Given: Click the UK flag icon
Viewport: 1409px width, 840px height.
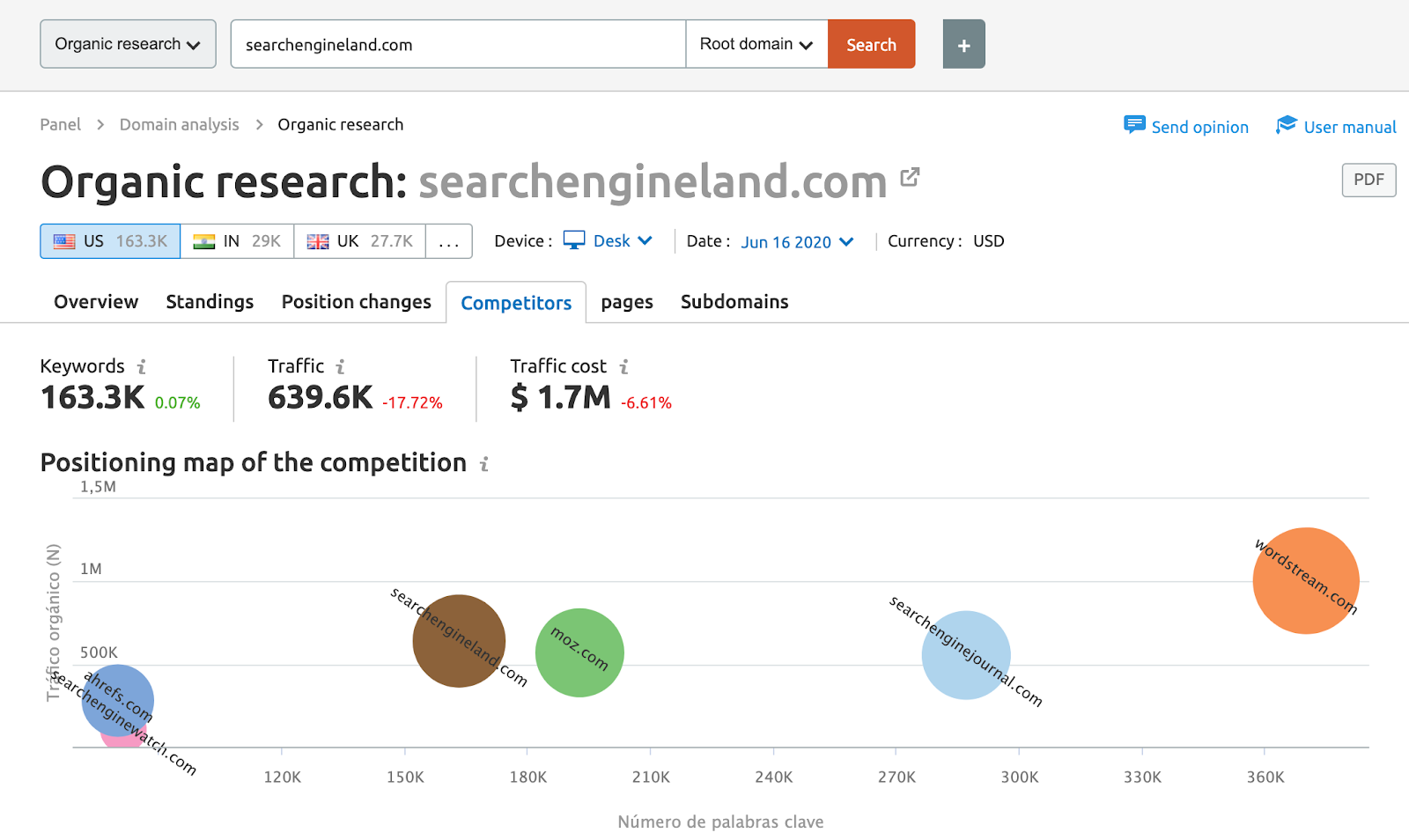Looking at the screenshot, I should pos(318,241).
